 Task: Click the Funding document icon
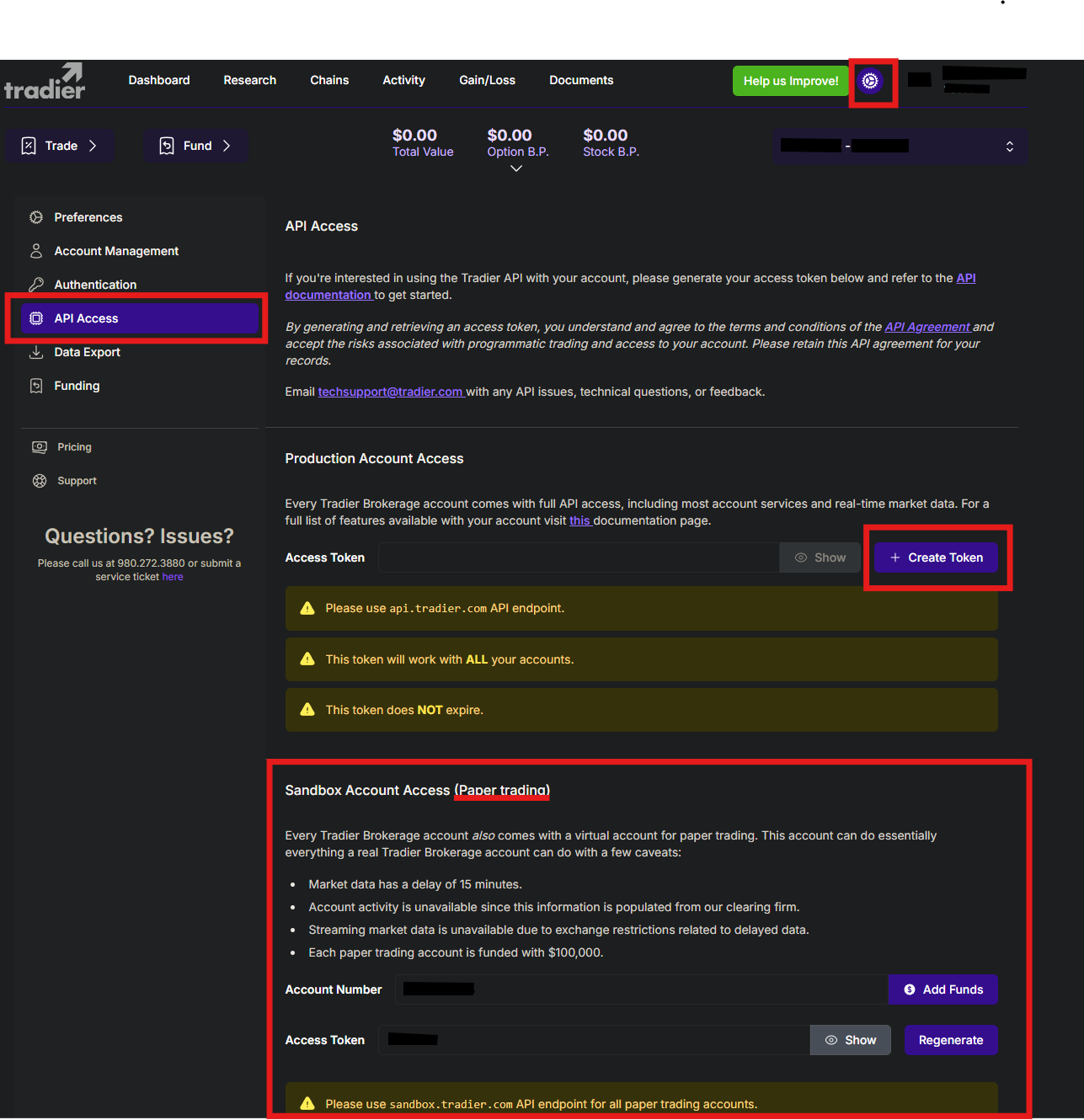click(x=36, y=386)
